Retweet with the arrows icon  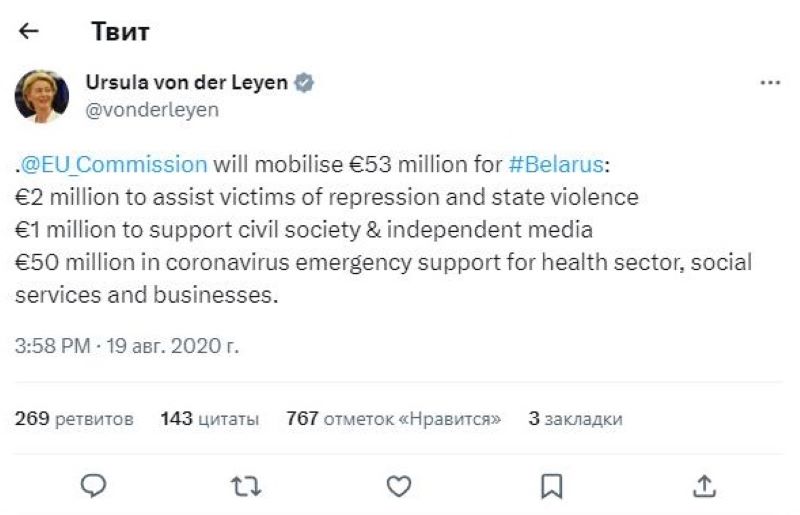coord(245,486)
